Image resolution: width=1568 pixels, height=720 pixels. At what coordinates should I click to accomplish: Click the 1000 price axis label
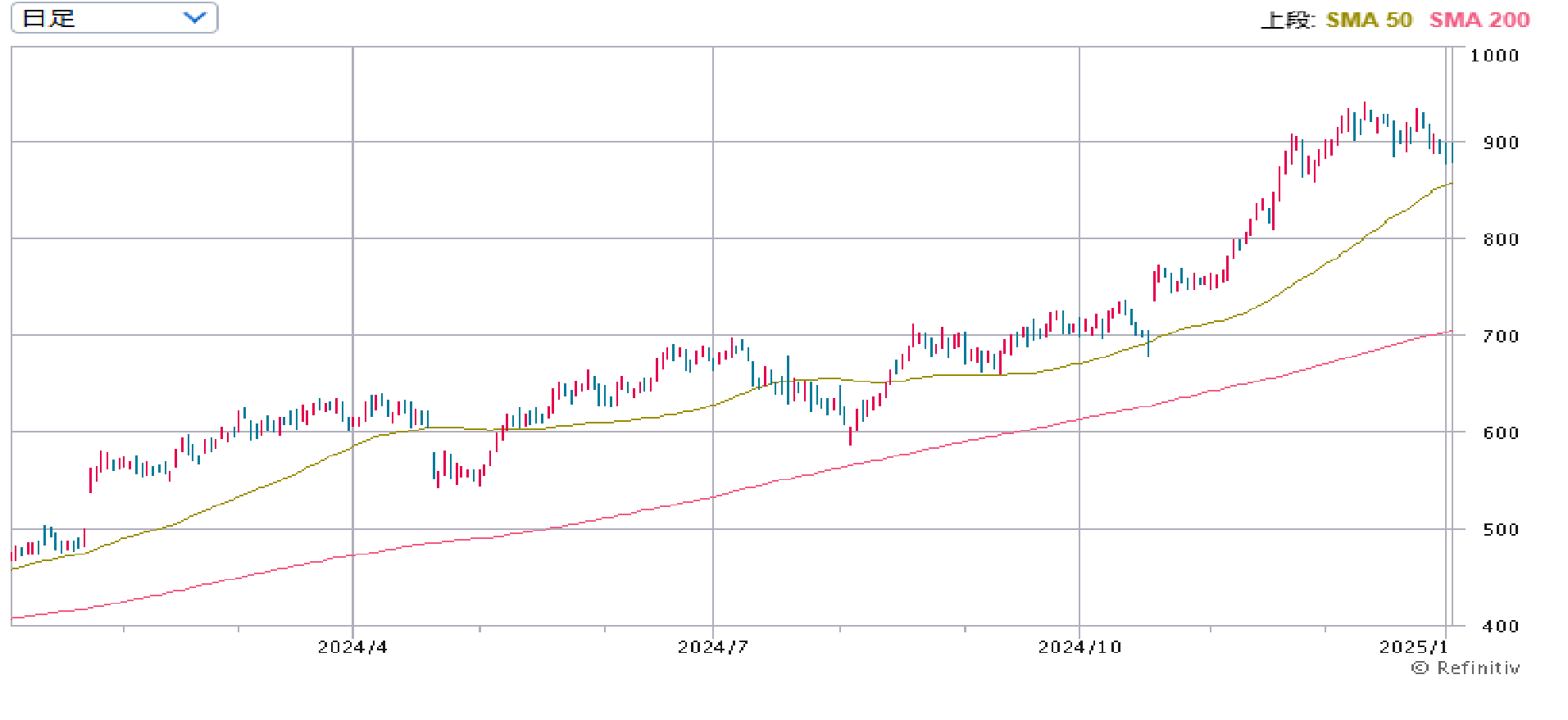(1494, 56)
